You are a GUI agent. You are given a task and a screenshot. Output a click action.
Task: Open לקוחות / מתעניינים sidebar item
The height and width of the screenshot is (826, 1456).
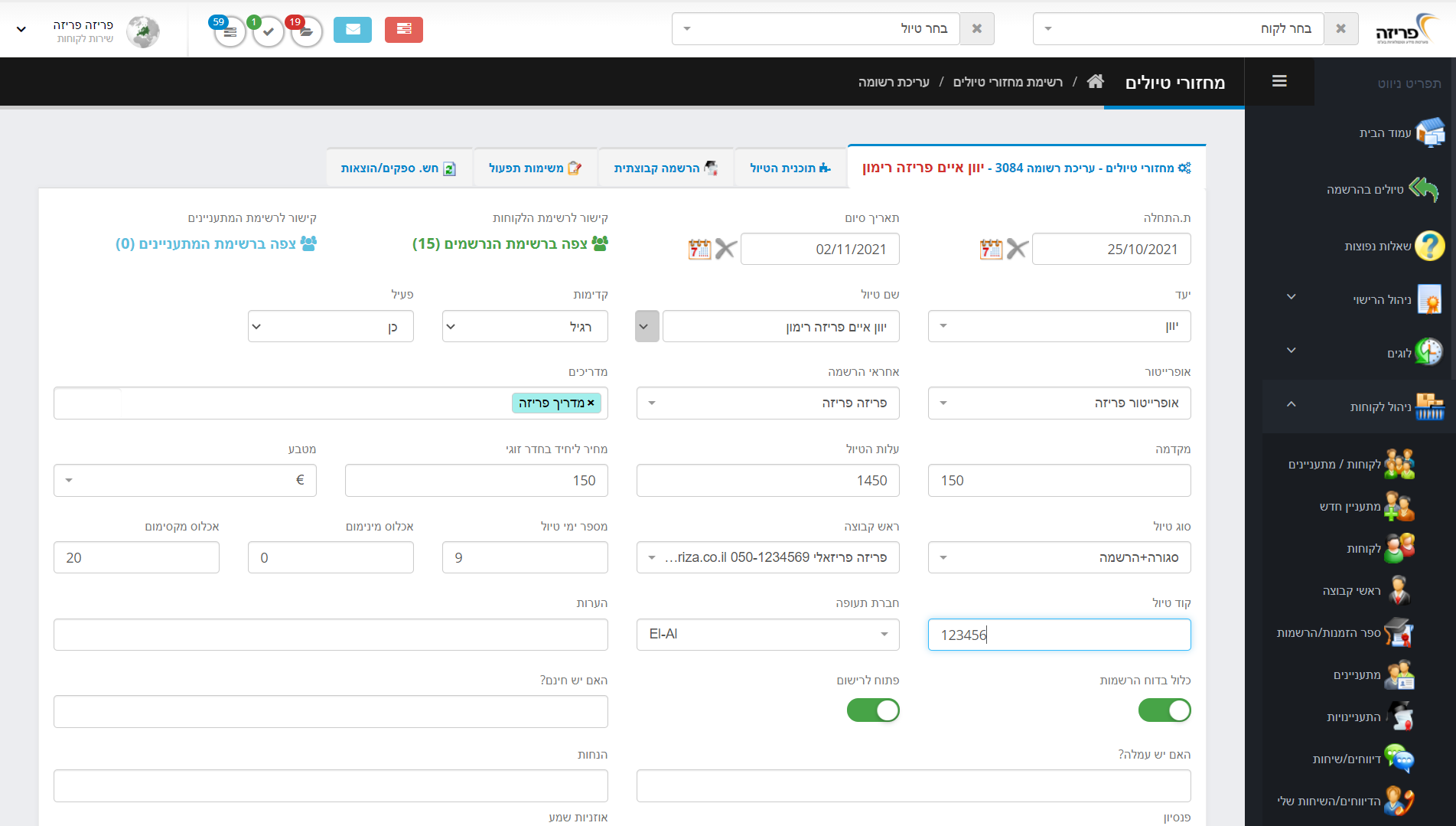click(x=1351, y=464)
